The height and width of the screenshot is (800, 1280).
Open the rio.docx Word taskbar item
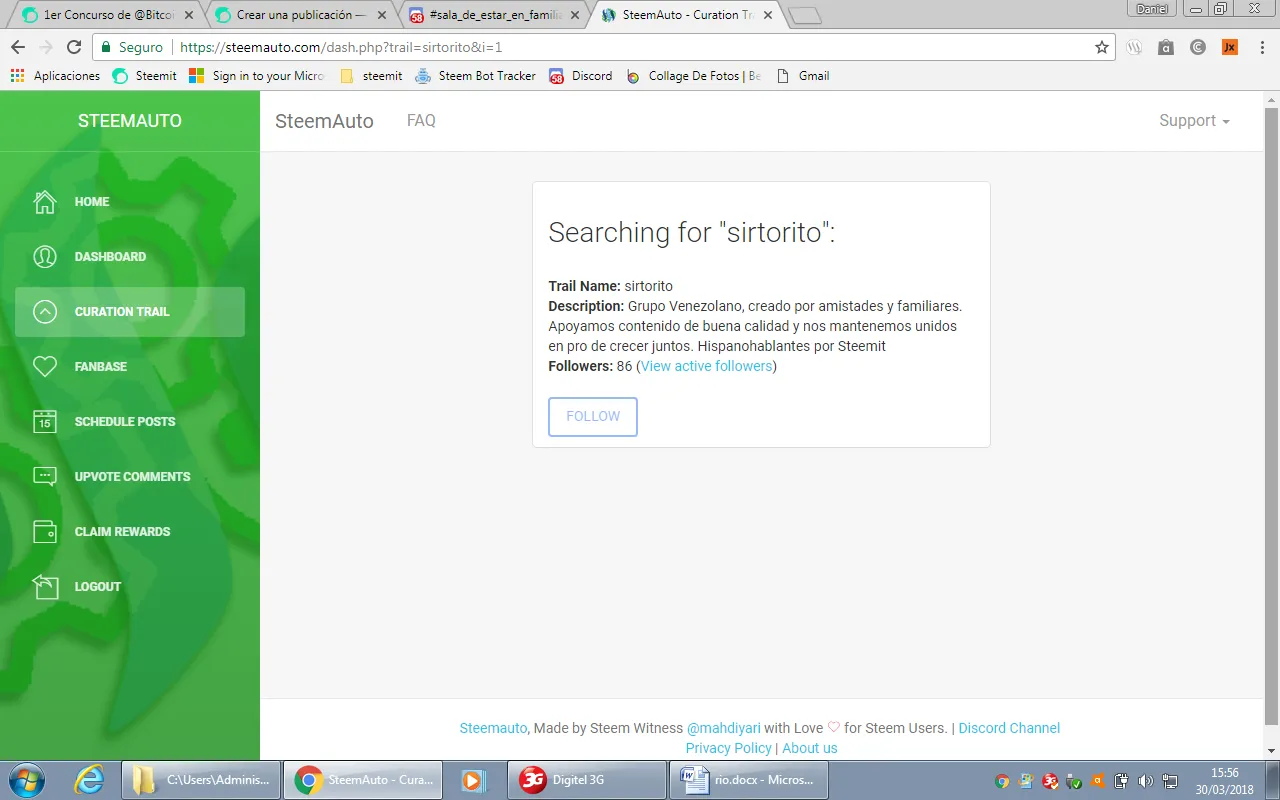[x=749, y=780]
